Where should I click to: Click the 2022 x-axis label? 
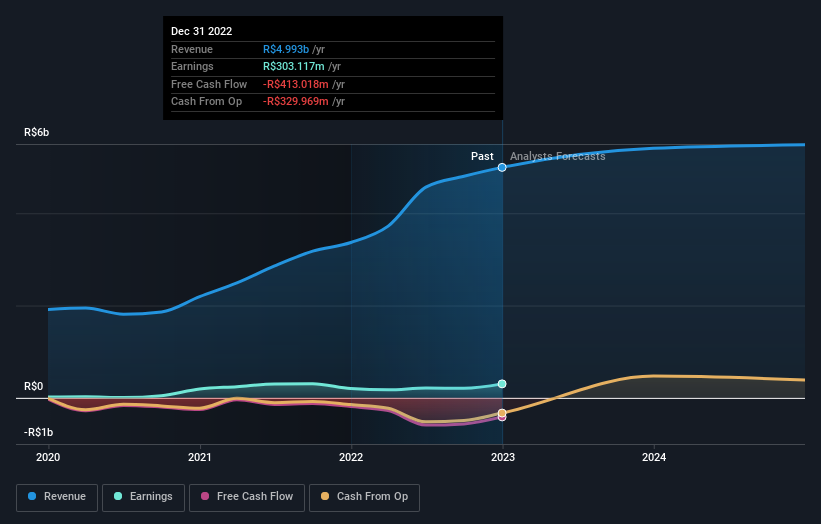(x=351, y=458)
